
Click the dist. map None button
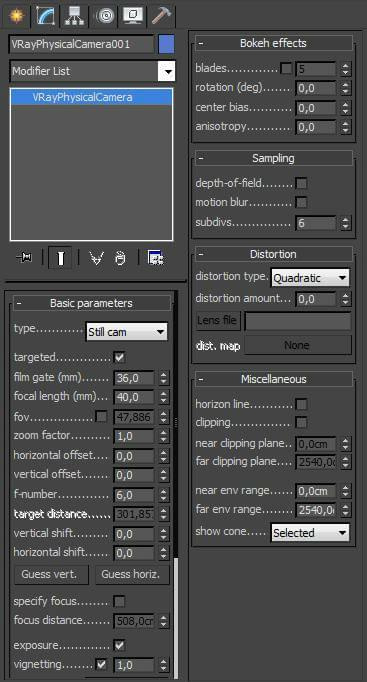point(297,345)
